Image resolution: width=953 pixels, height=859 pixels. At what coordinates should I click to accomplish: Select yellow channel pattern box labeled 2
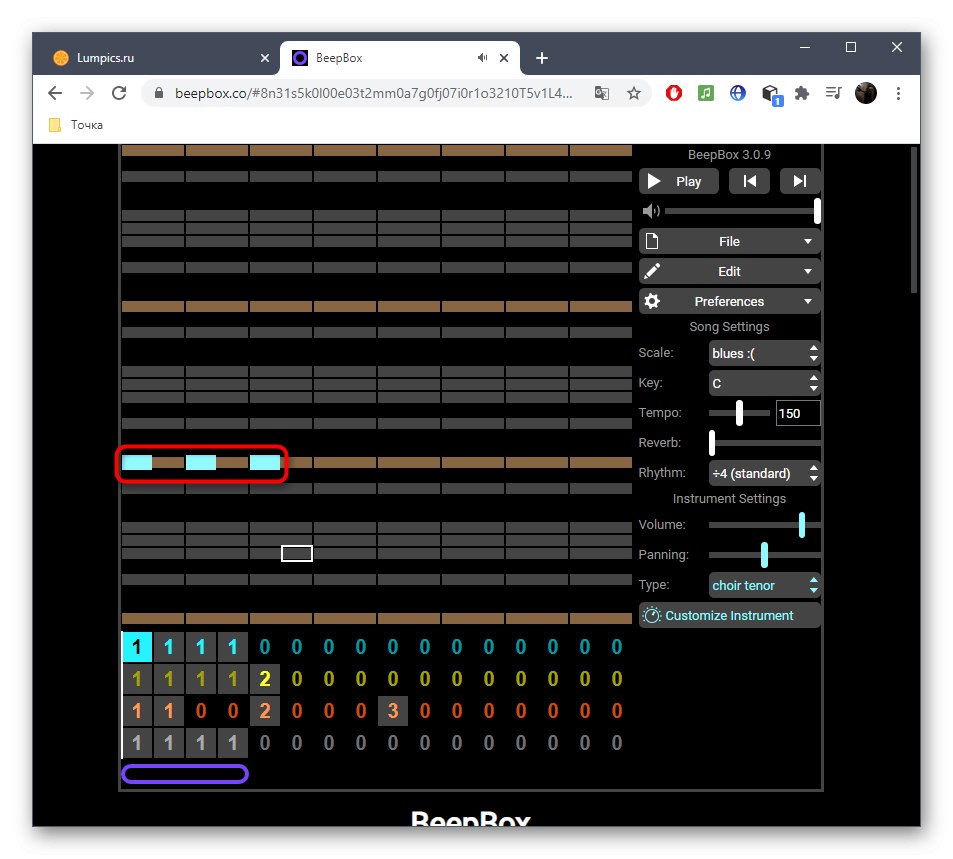click(265, 678)
